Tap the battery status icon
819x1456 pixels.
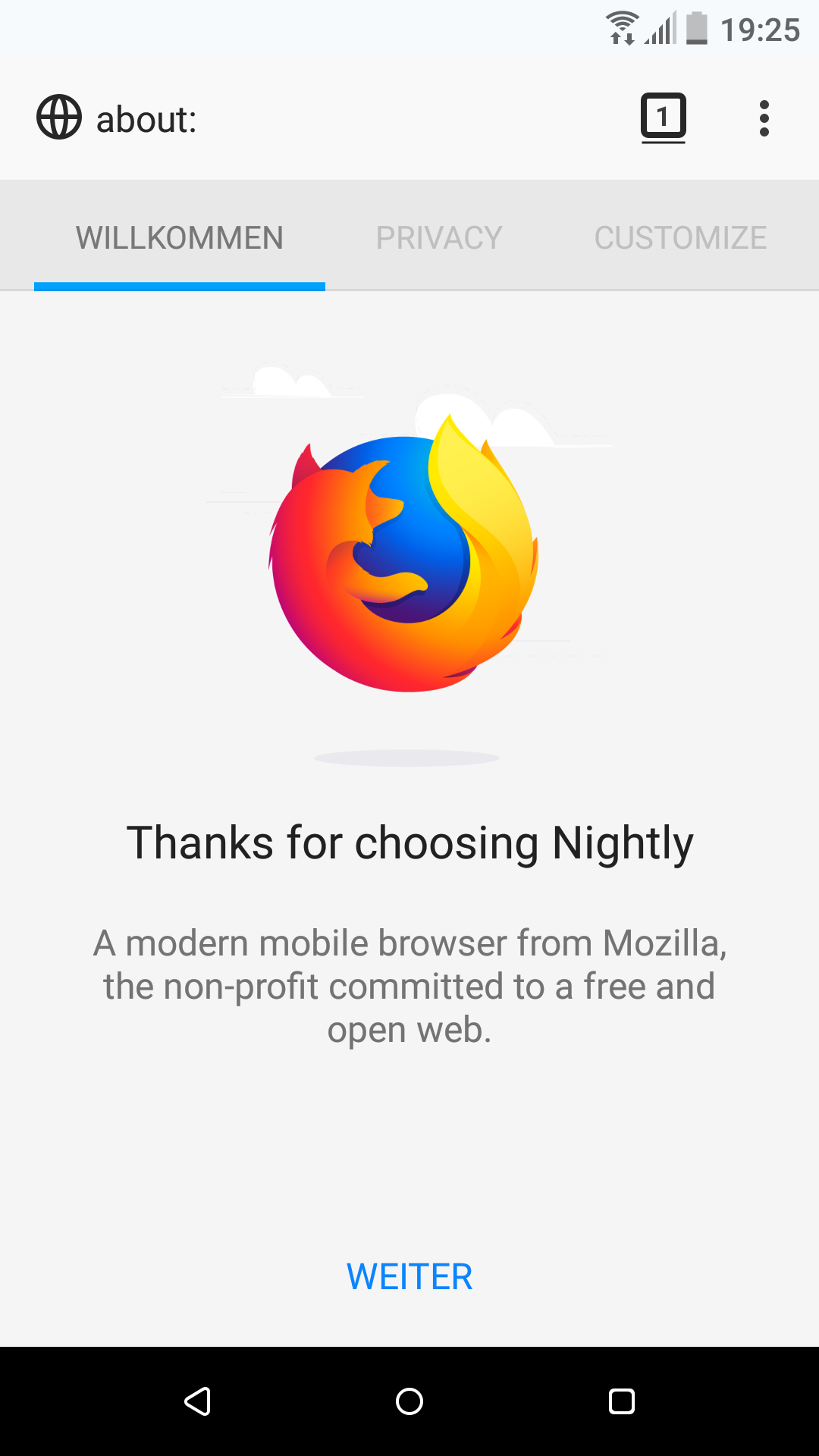pos(697,29)
